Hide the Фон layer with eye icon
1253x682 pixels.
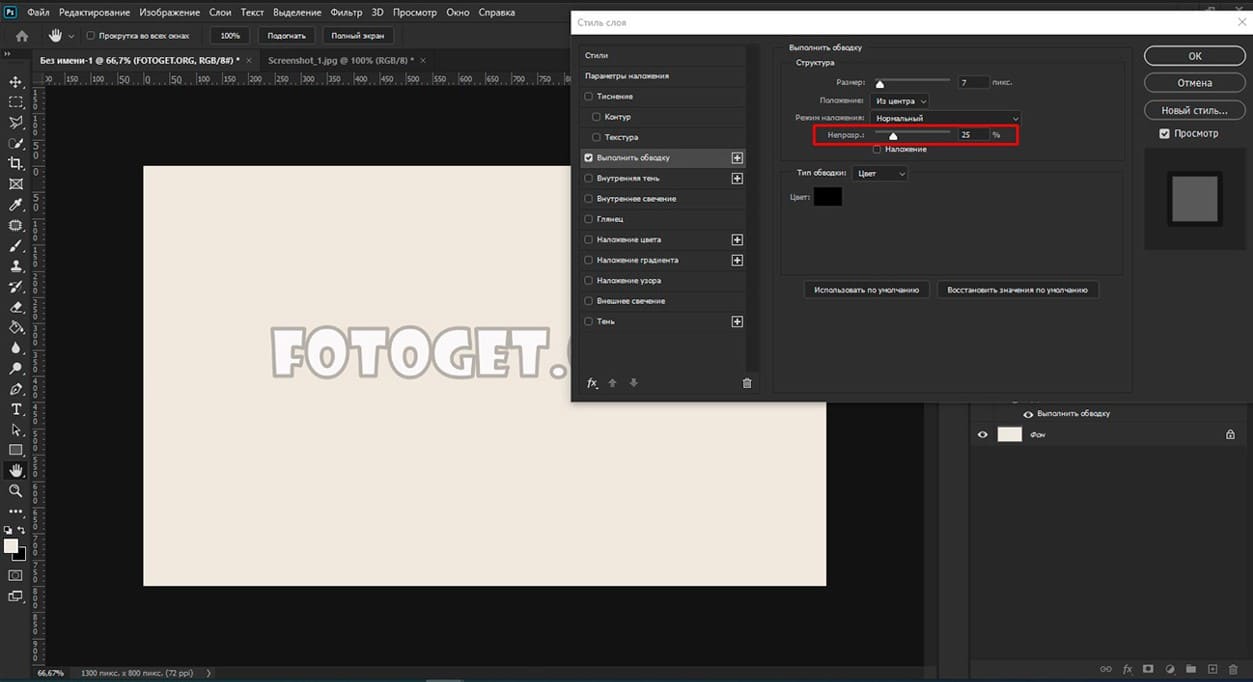click(x=982, y=435)
